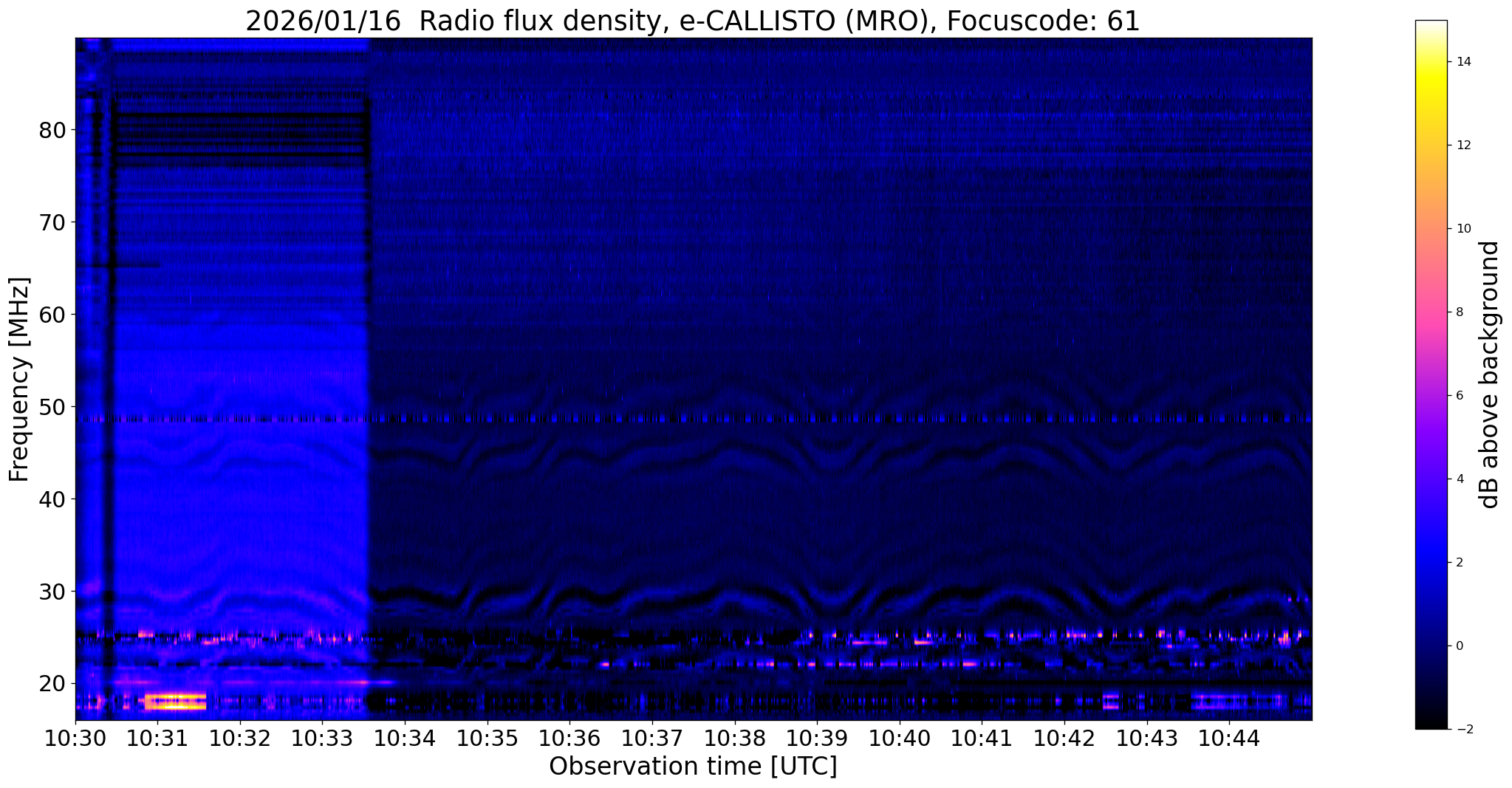Click the 20 MHz frequency tick label
The height and width of the screenshot is (788, 1512).
click(52, 684)
